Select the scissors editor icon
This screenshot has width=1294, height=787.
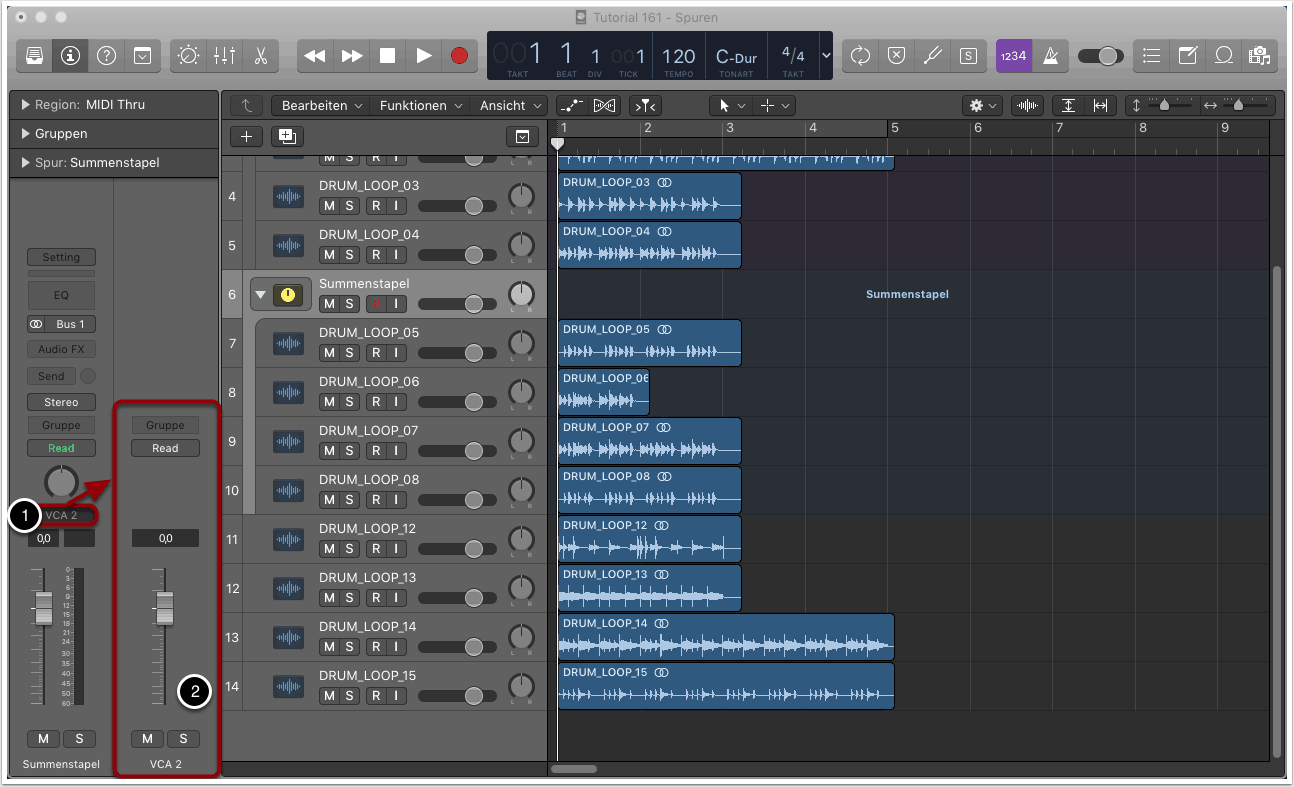point(260,56)
